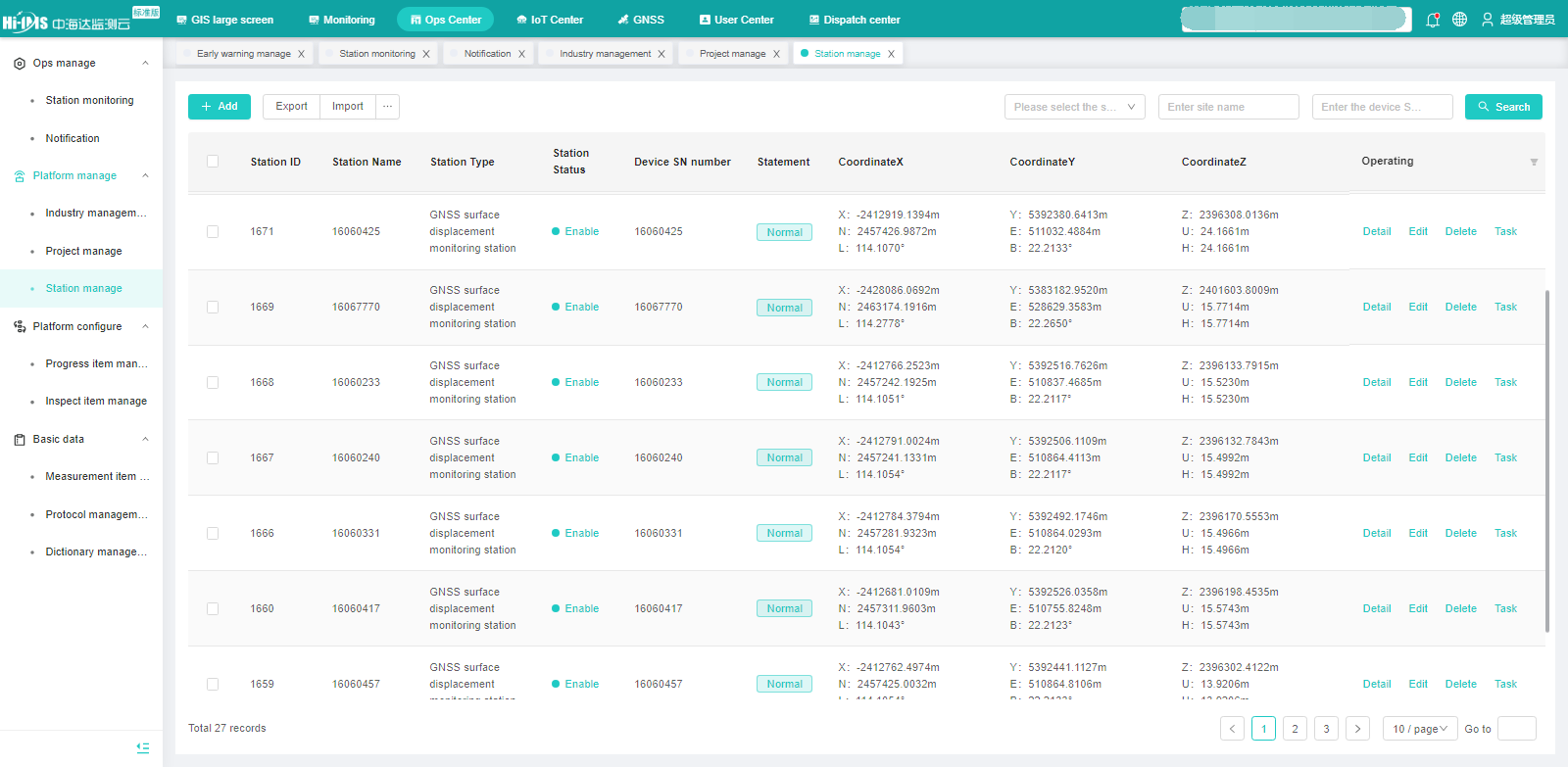This screenshot has width=1568, height=767.
Task: Click the table vertical scrollbar
Action: [x=1547, y=460]
